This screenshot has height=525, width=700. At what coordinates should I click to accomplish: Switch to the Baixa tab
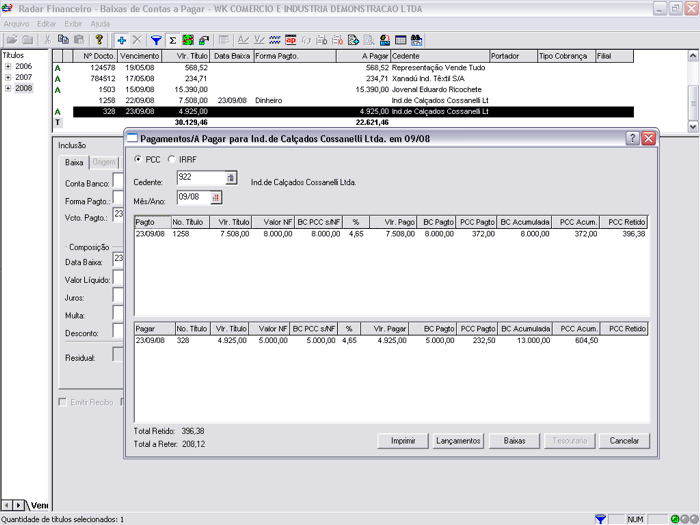[74, 162]
